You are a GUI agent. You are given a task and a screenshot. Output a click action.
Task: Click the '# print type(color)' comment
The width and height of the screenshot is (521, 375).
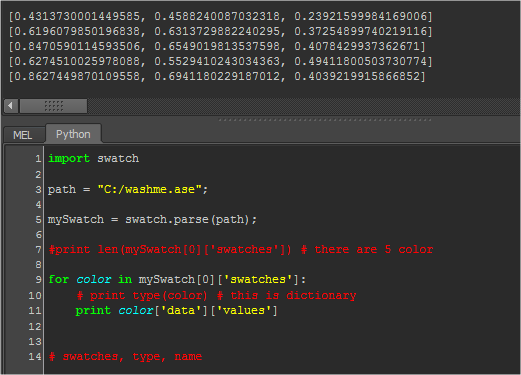[x=216, y=295]
